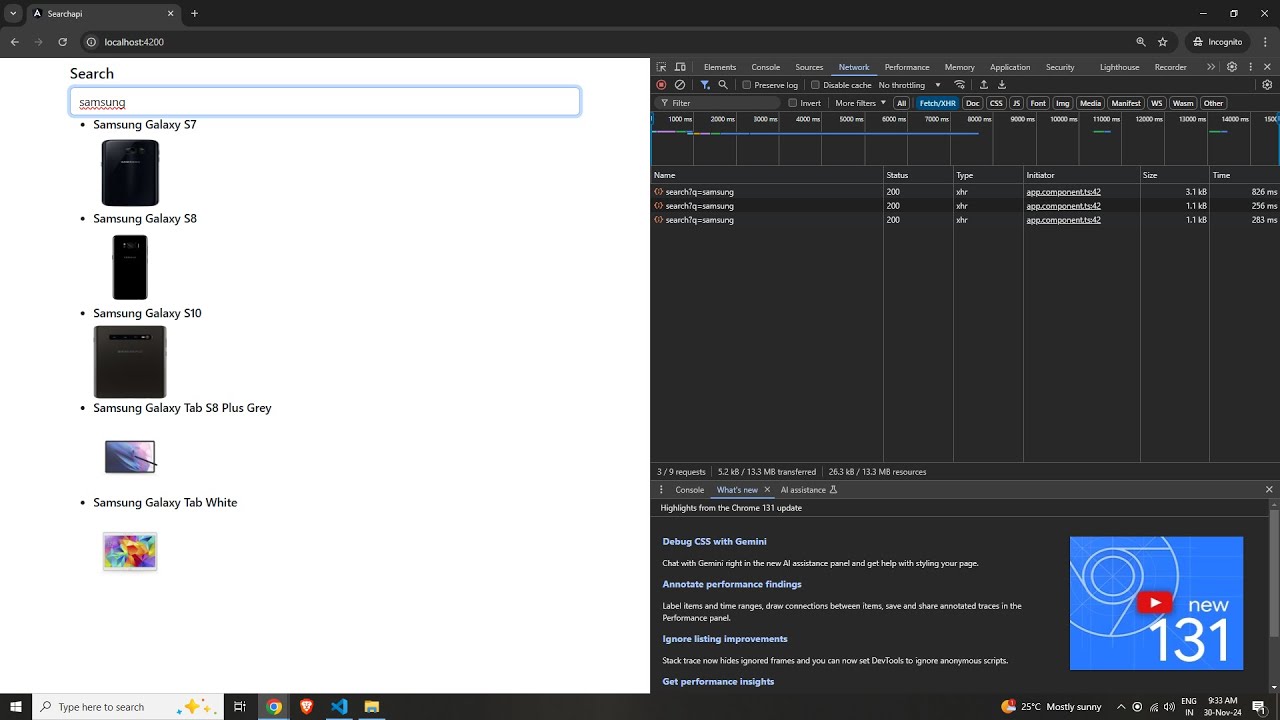Viewport: 1280px width, 720px height.
Task: Toggle the device toolbar icon
Action: pos(680,67)
